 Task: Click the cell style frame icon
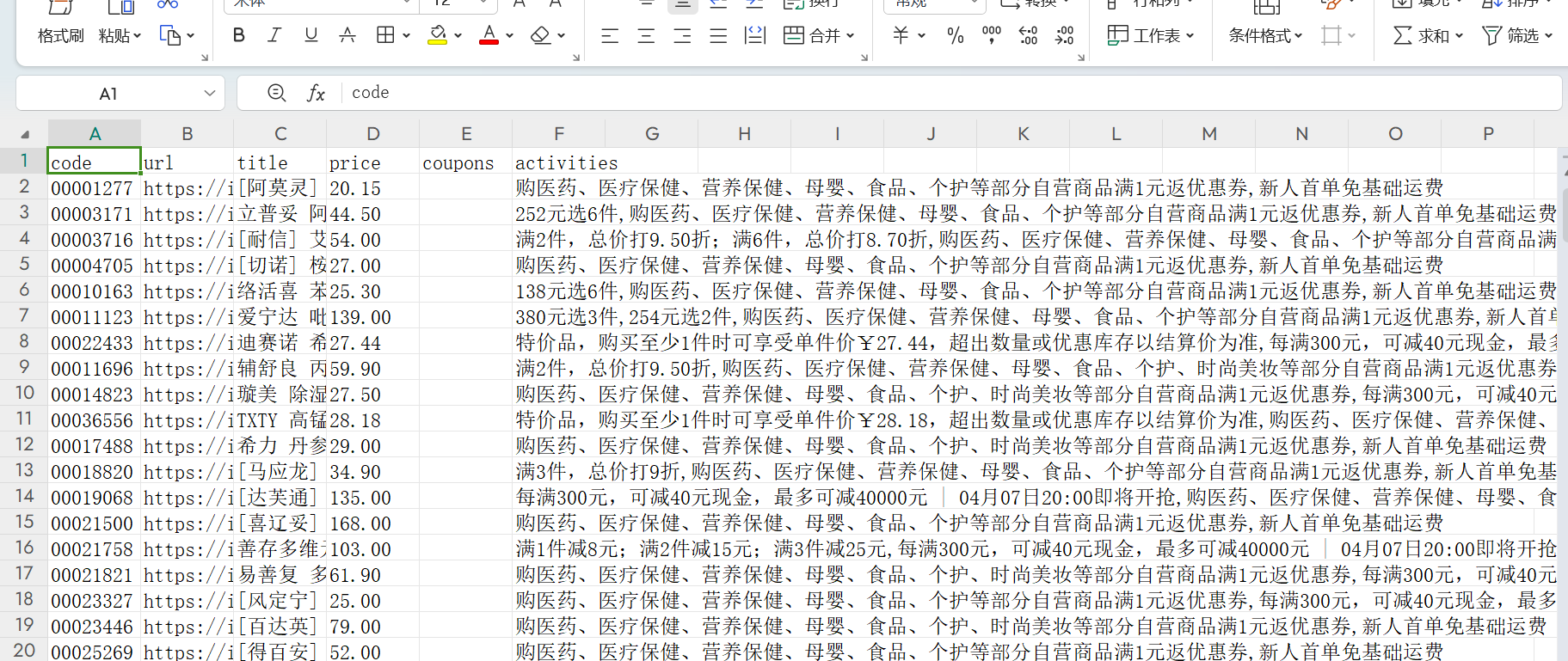[1332, 36]
